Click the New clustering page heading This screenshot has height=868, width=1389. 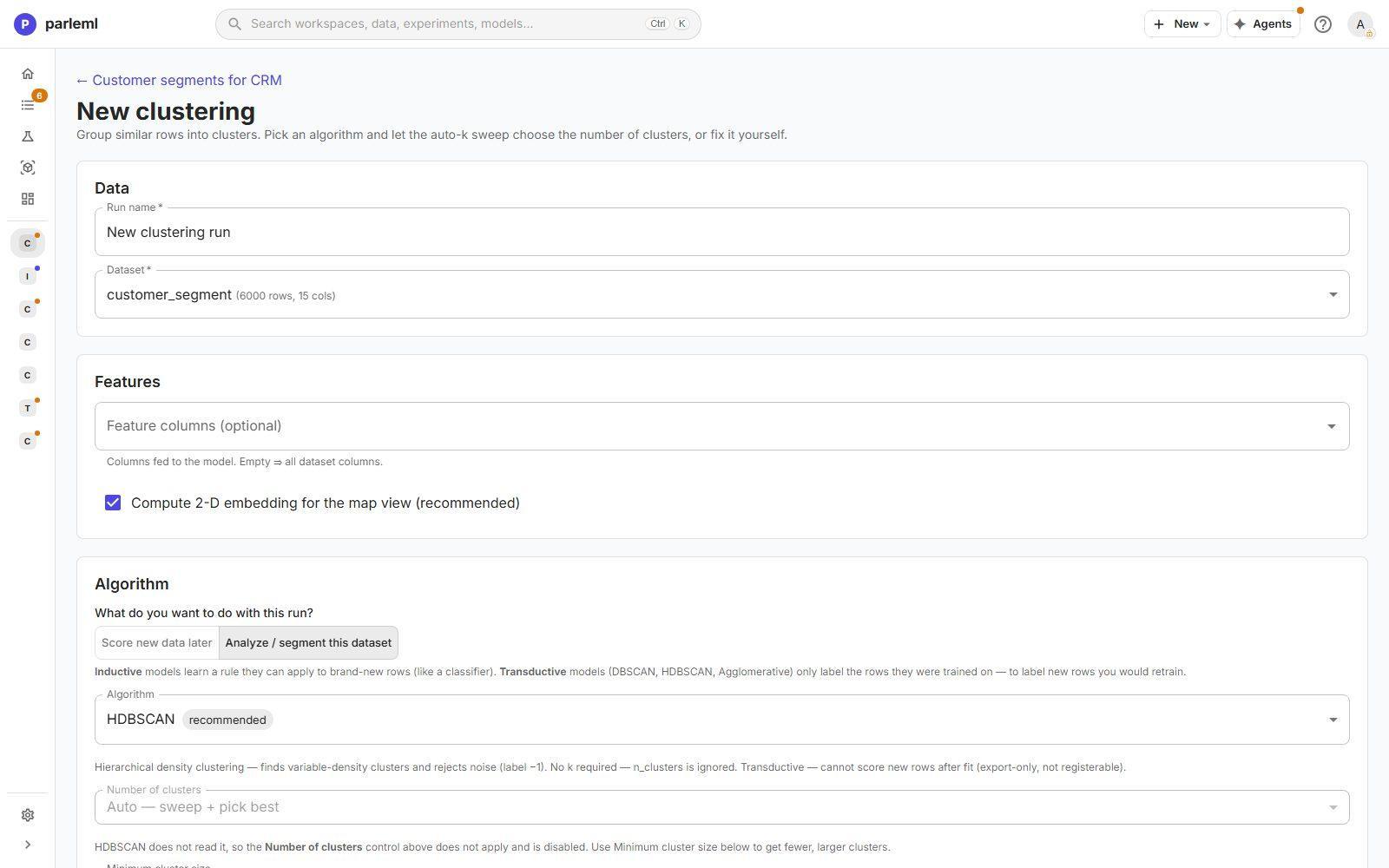tap(166, 111)
